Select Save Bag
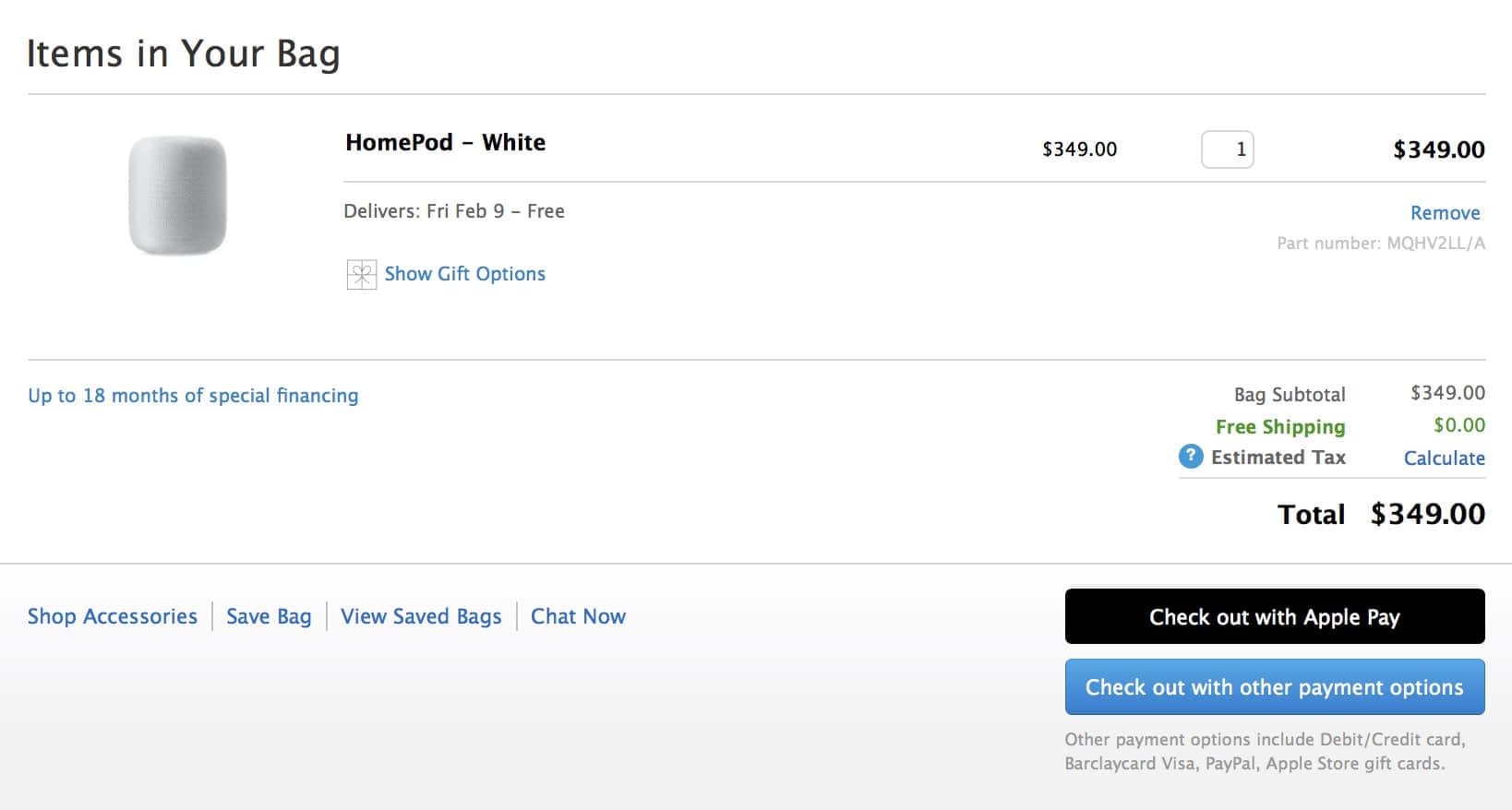Screen dimensions: 1512x810 (269, 616)
